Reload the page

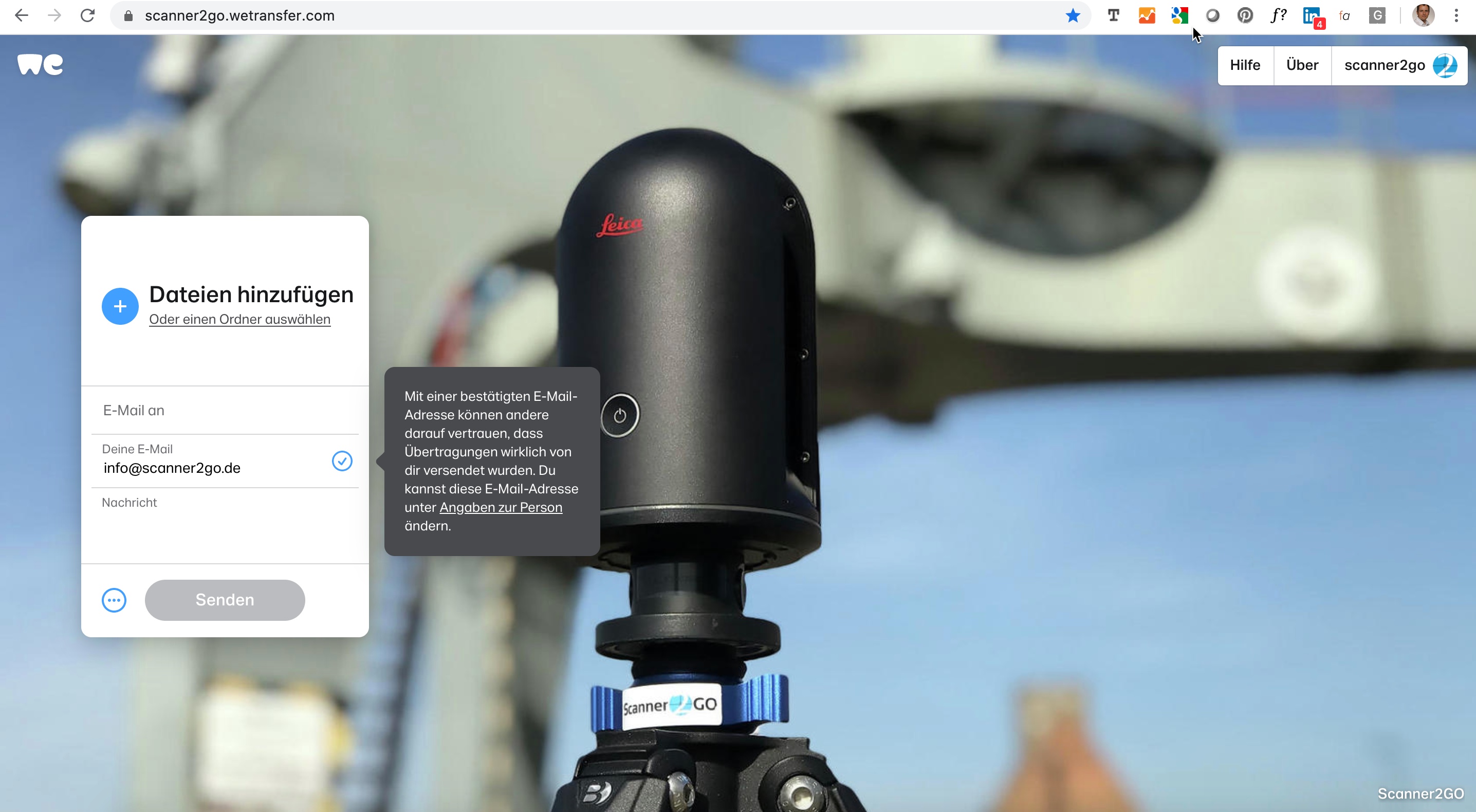tap(88, 15)
